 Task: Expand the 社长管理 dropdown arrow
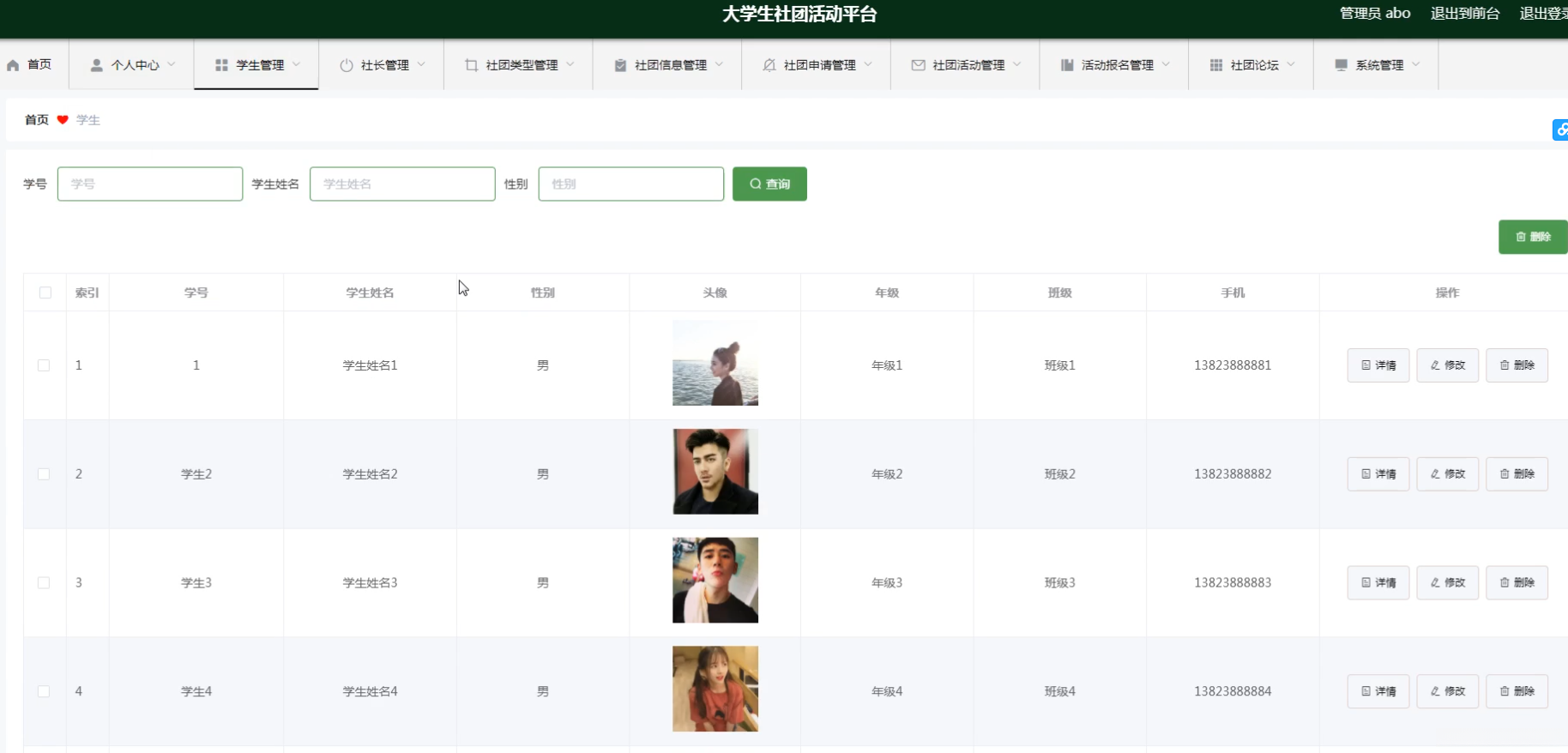tap(421, 64)
